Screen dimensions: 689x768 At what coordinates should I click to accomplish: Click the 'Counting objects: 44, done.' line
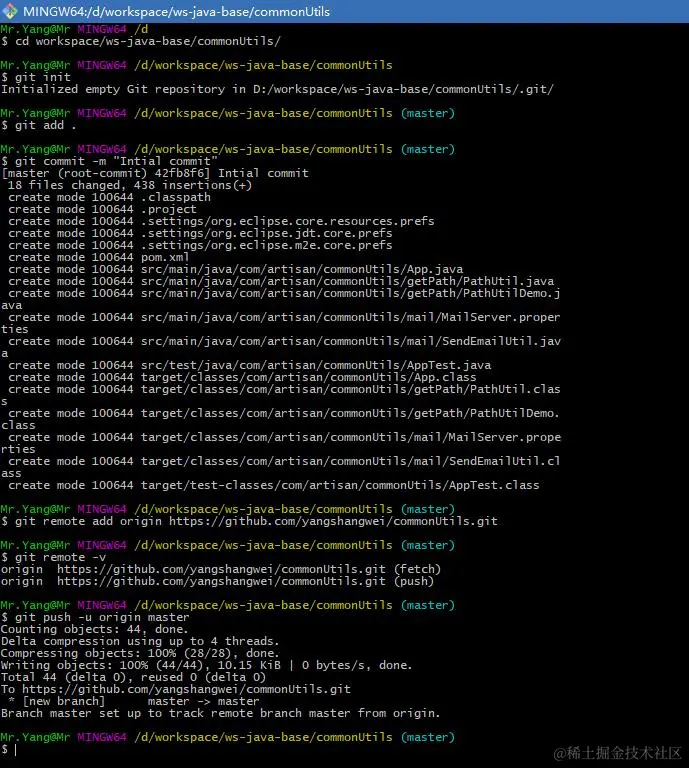point(95,629)
